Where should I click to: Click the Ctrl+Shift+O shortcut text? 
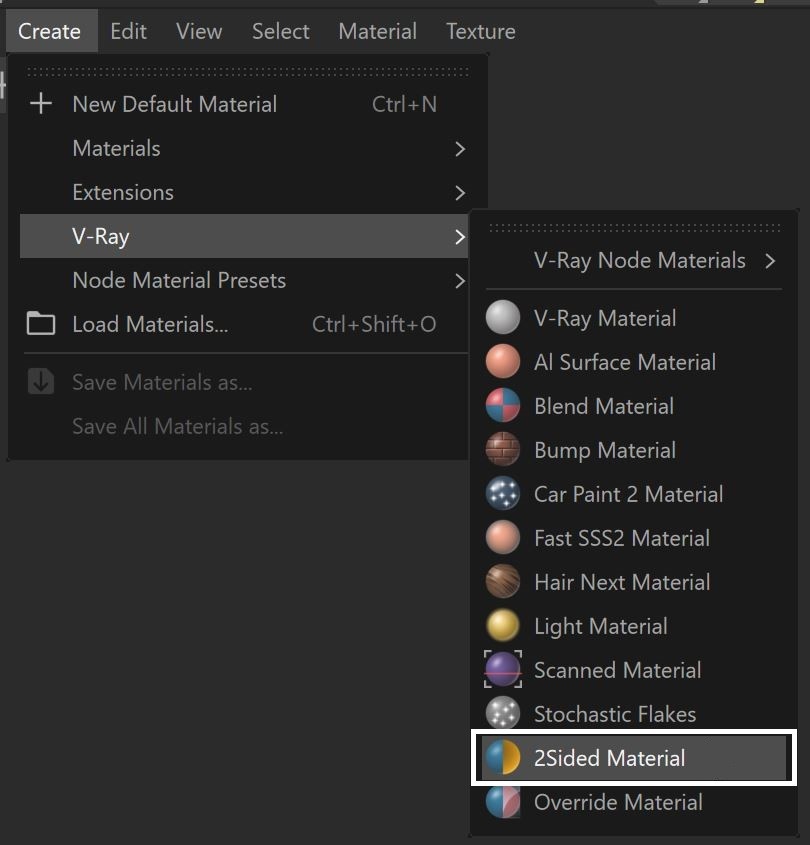[374, 324]
